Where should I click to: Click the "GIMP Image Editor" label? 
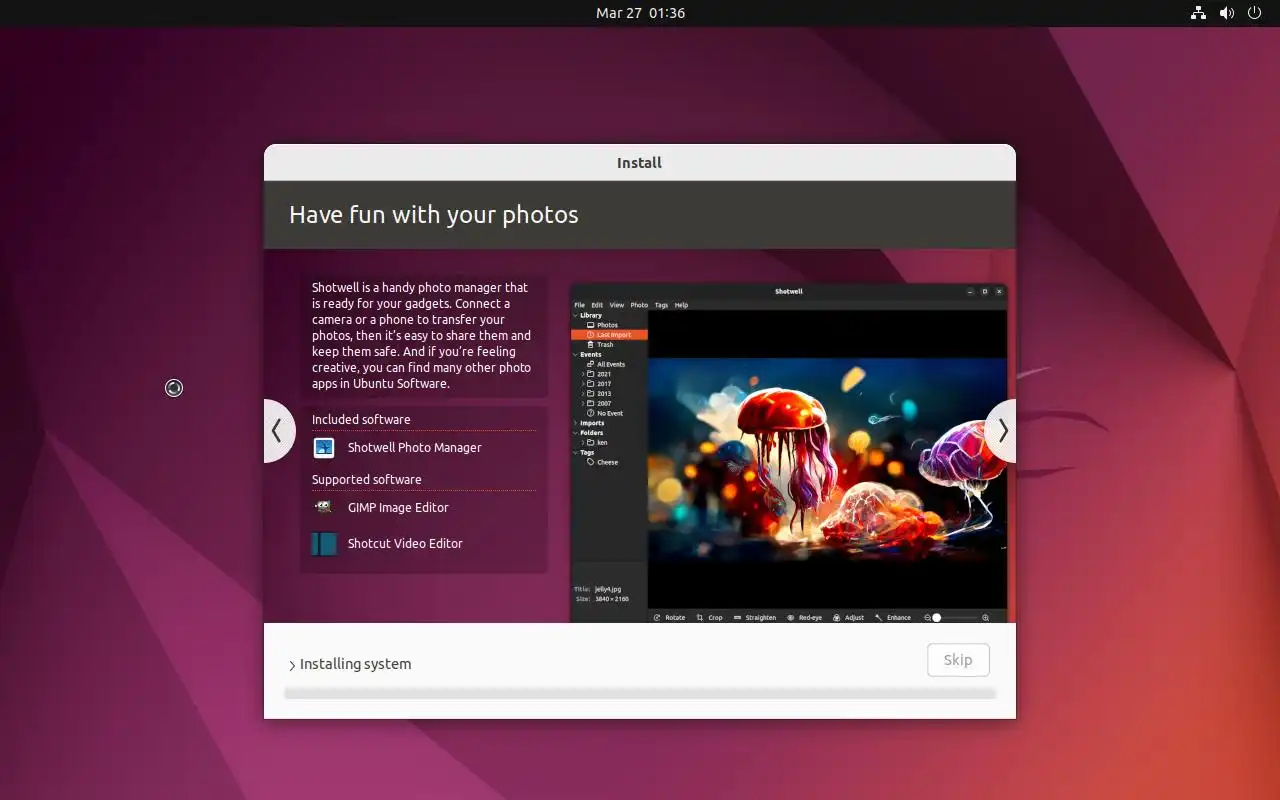coord(398,508)
